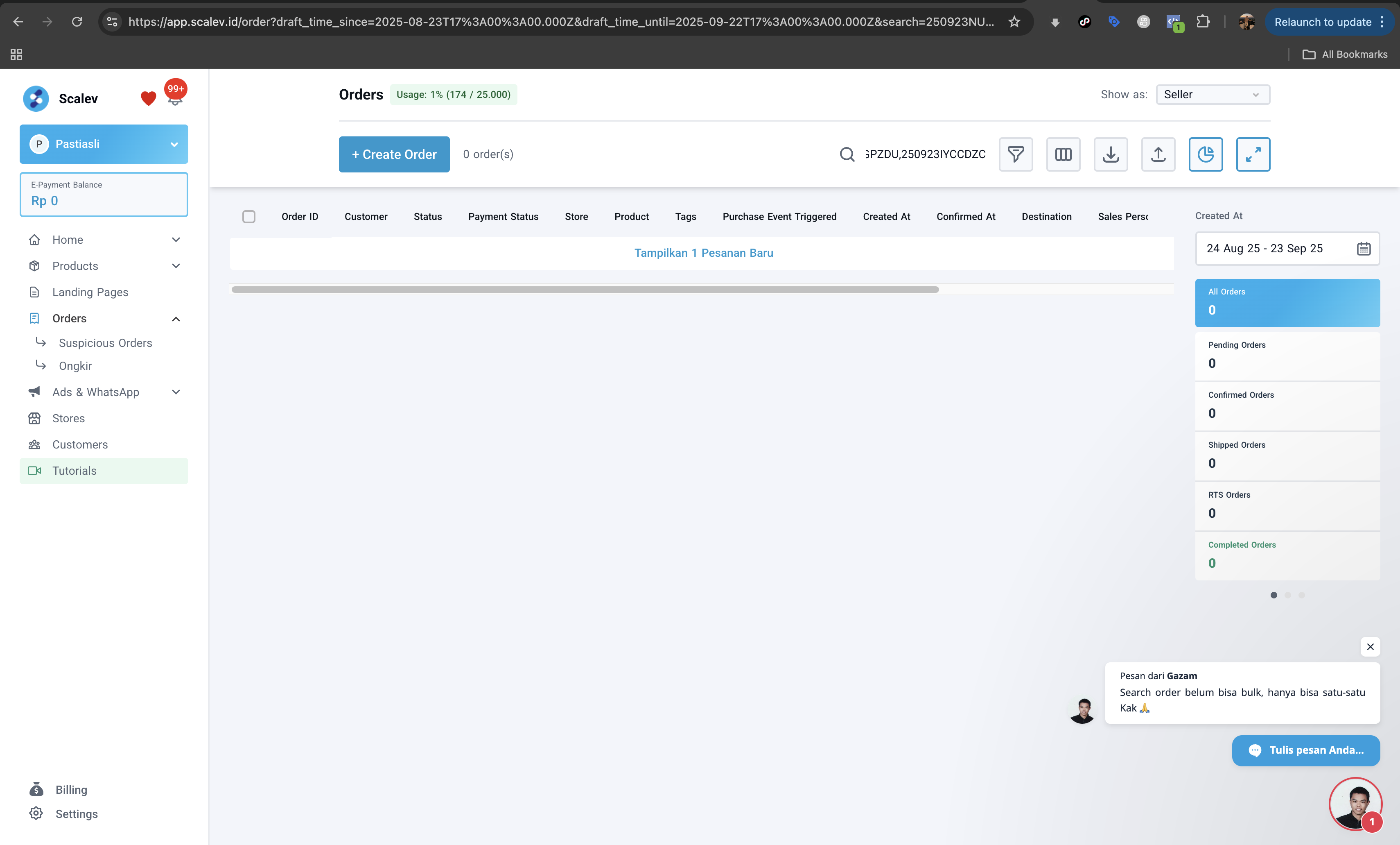Open the Created At date range picker
1400x845 pixels.
coord(1287,249)
